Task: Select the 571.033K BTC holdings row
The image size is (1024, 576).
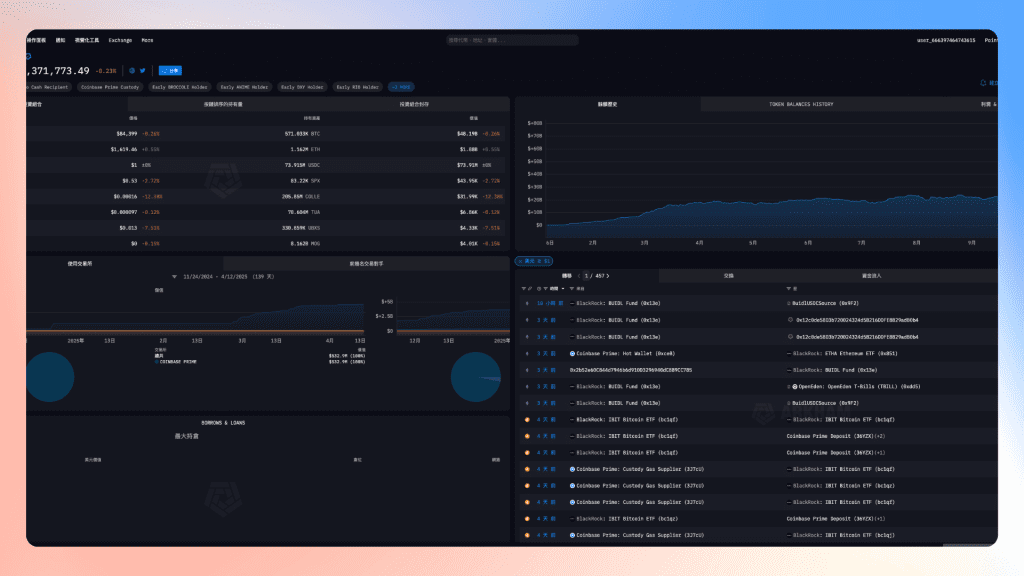Action: click(268, 134)
